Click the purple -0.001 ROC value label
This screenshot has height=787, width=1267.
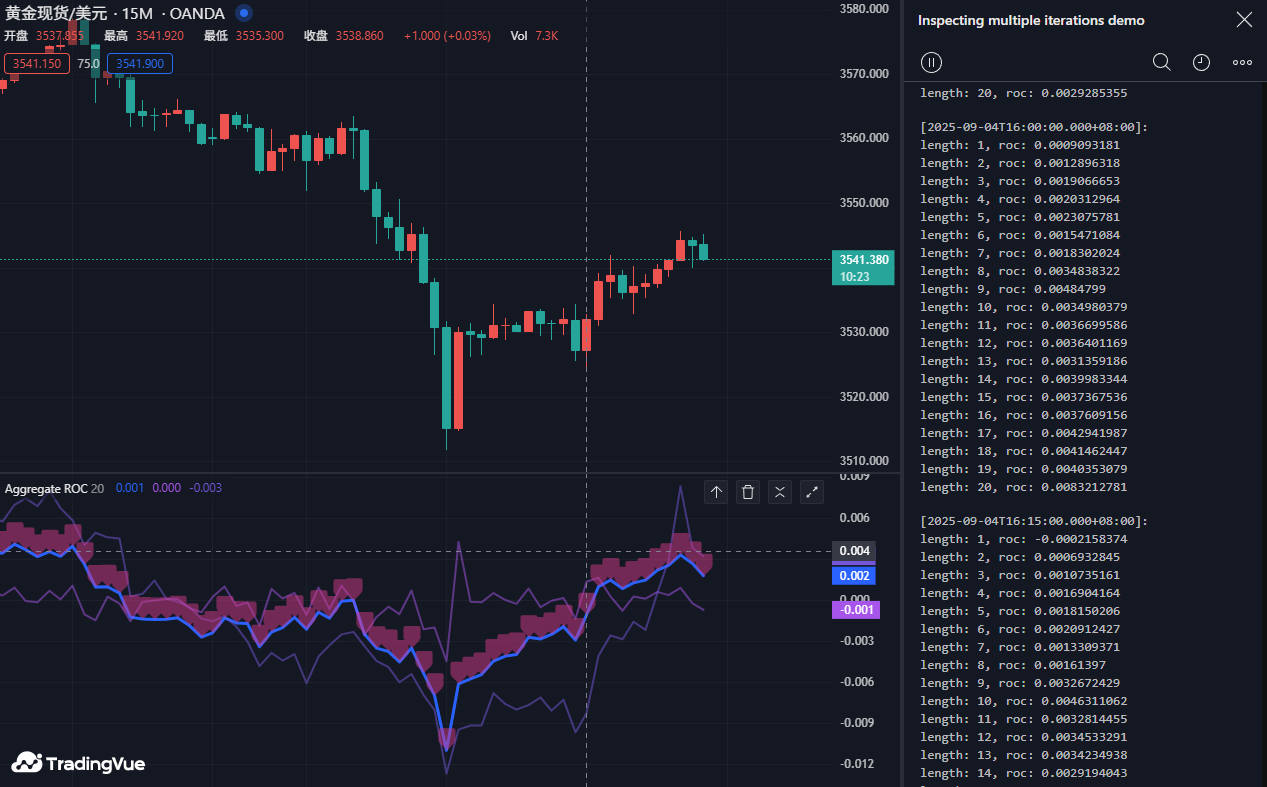coord(855,610)
